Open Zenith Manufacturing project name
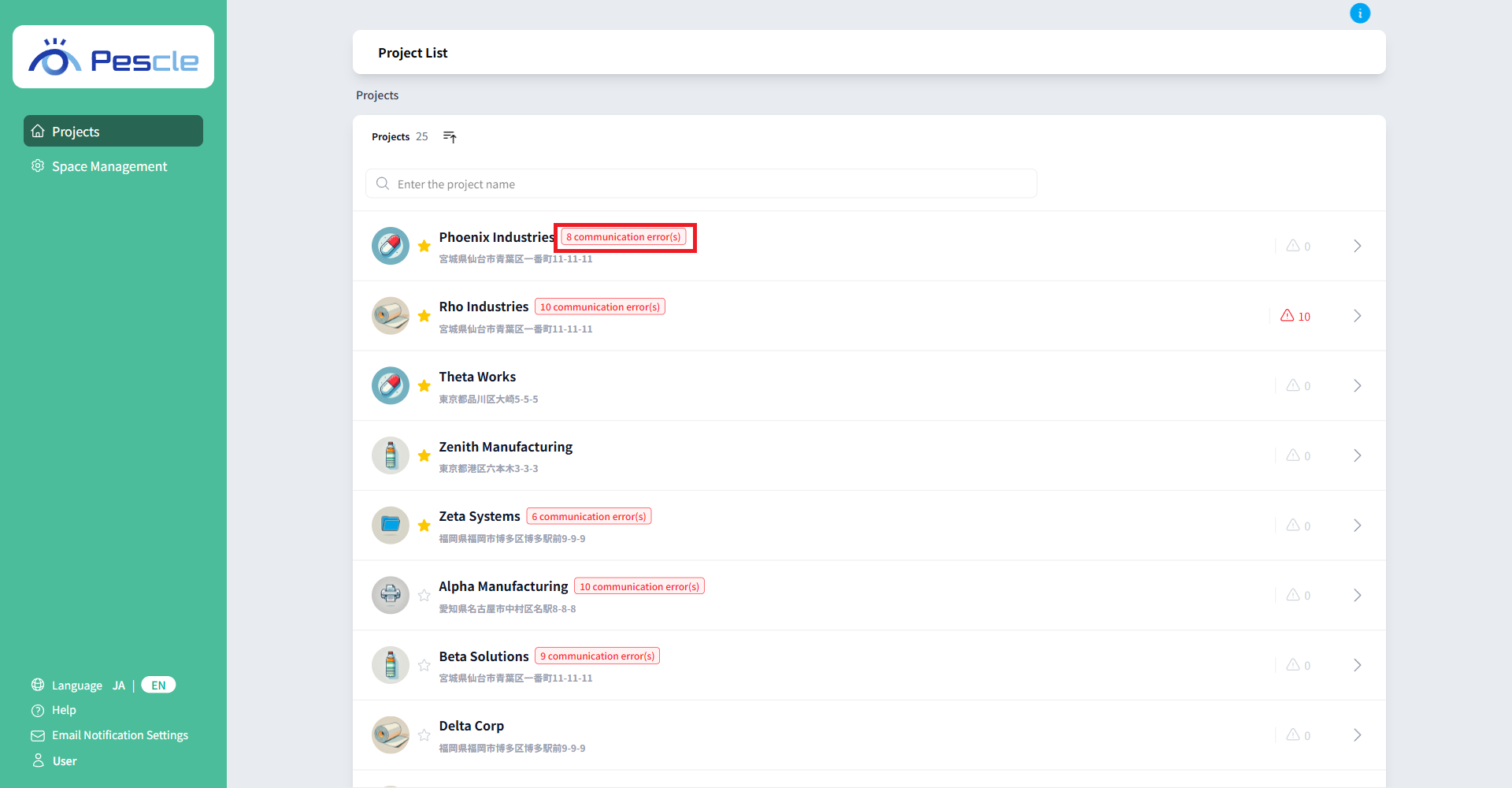Screen dimensions: 1512x788 [x=506, y=447]
